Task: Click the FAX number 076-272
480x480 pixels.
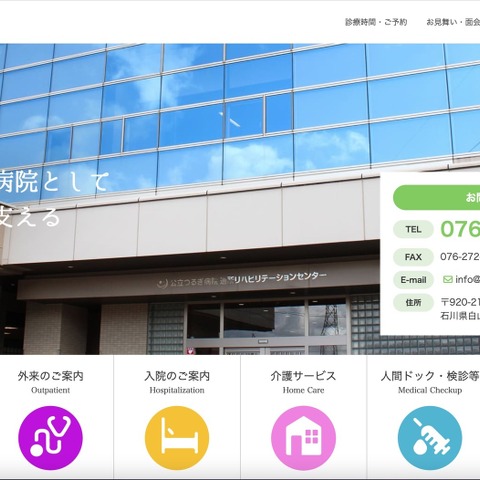Action: tap(460, 257)
